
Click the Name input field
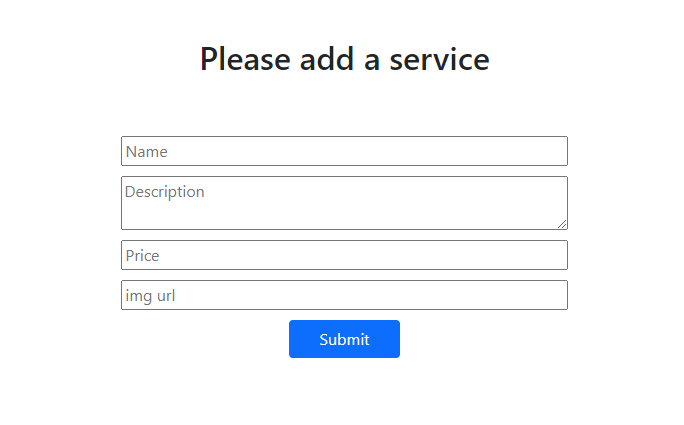click(x=344, y=151)
